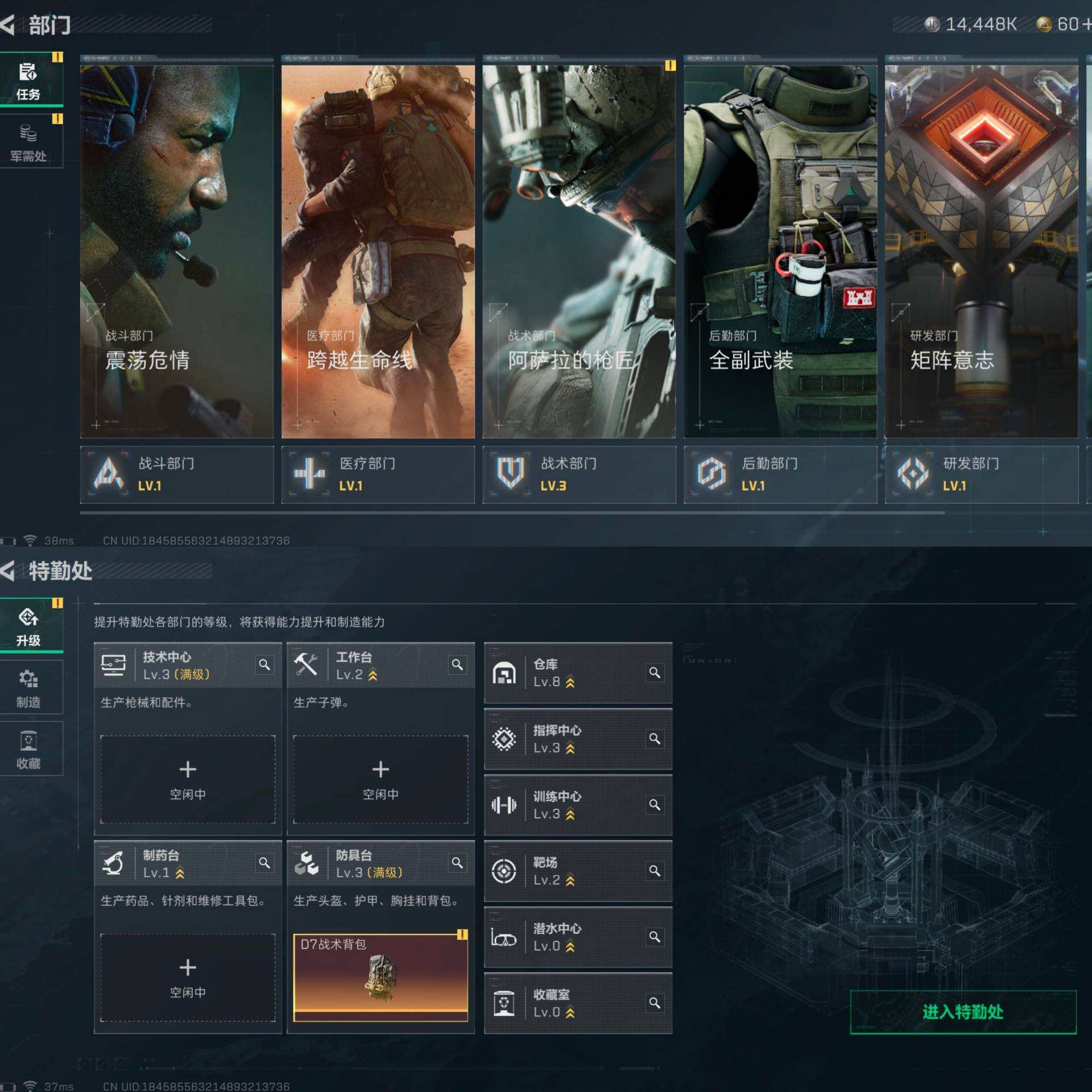
Task: Click the plus beside 60 gold currency
Action: (x=1086, y=24)
